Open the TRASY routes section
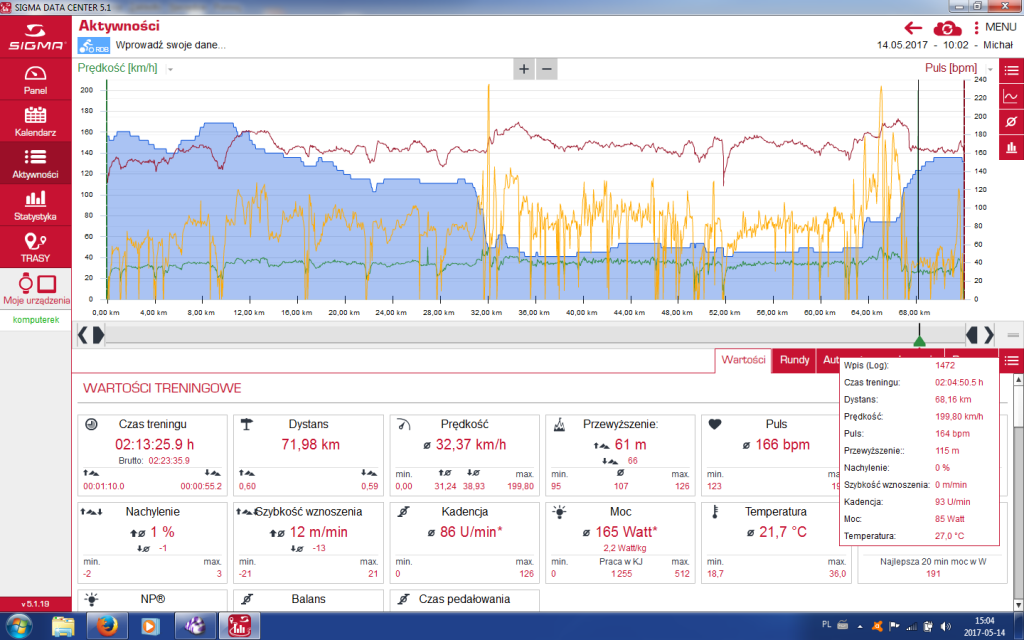Image resolution: width=1024 pixels, height=640 pixels. tap(35, 246)
